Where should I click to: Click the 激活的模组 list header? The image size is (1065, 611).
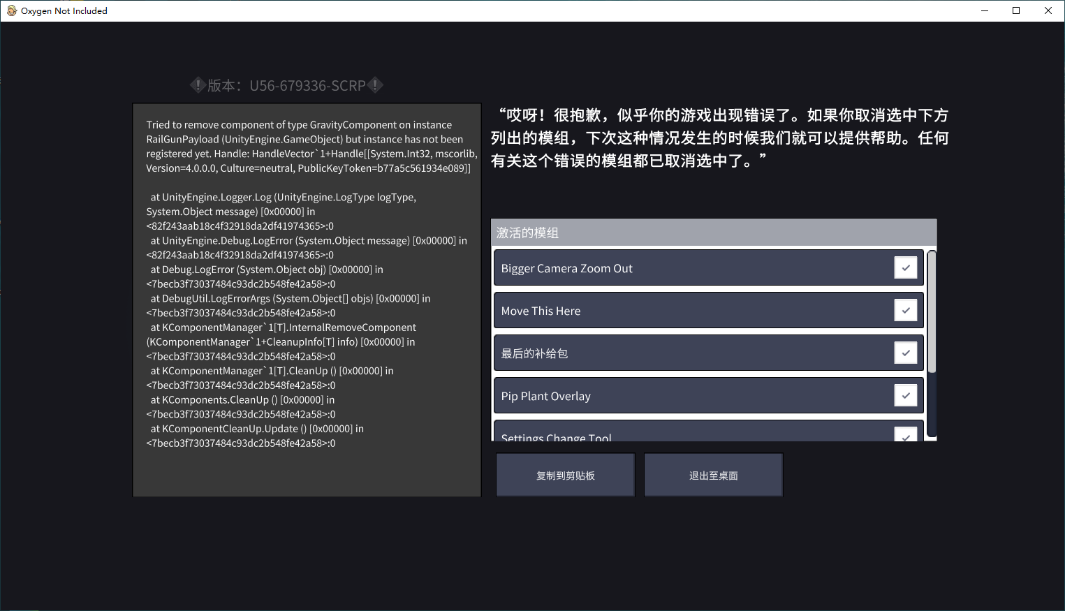click(x=713, y=233)
